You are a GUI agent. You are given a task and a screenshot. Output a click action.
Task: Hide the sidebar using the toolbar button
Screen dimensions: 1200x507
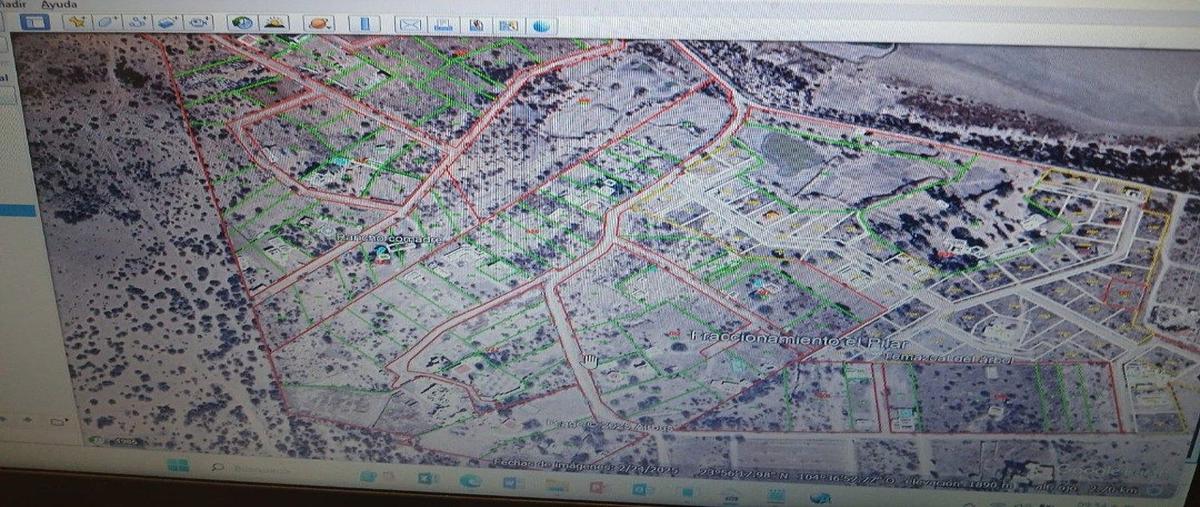point(35,22)
